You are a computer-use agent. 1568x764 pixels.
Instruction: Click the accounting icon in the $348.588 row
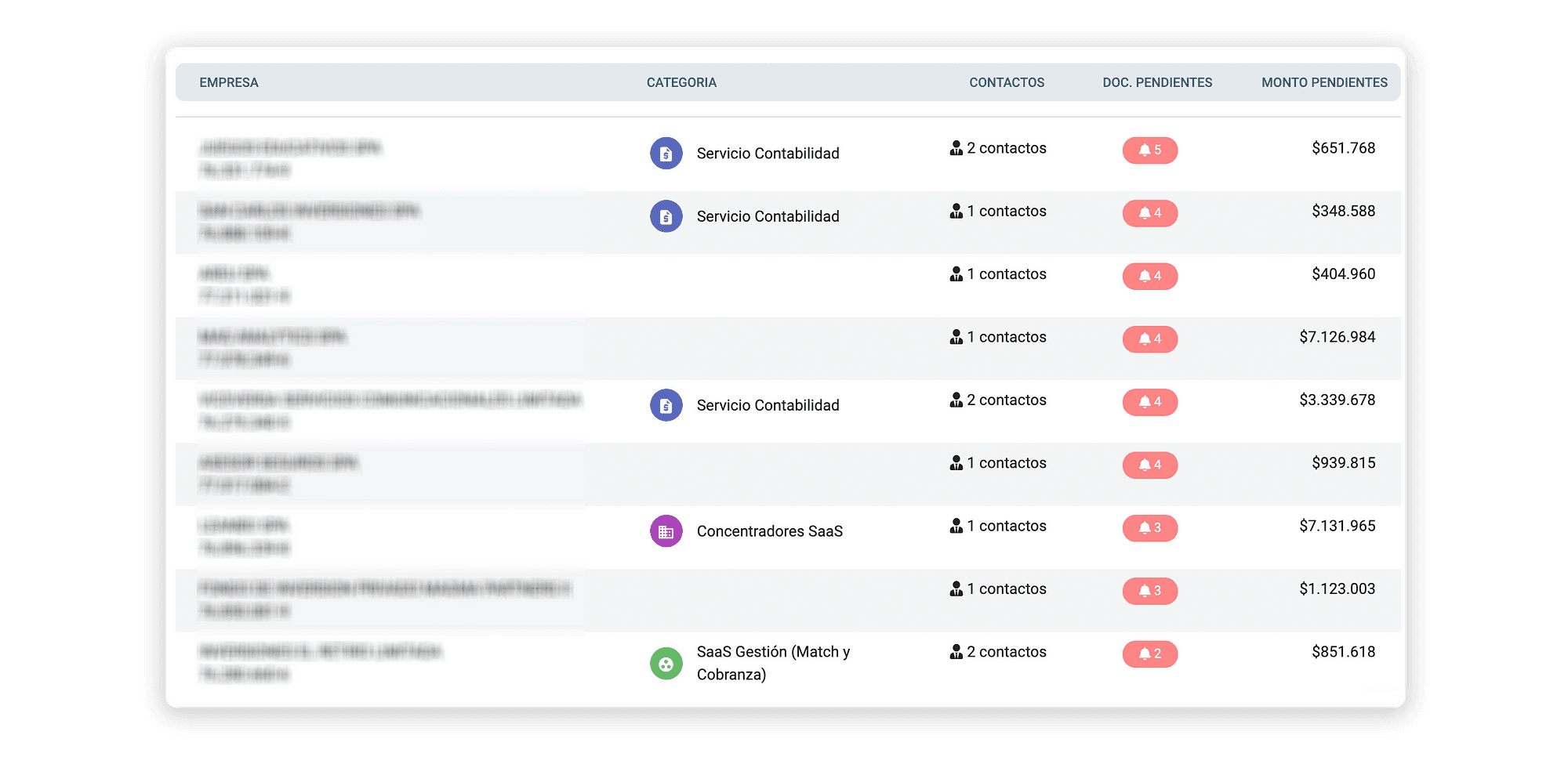point(666,216)
